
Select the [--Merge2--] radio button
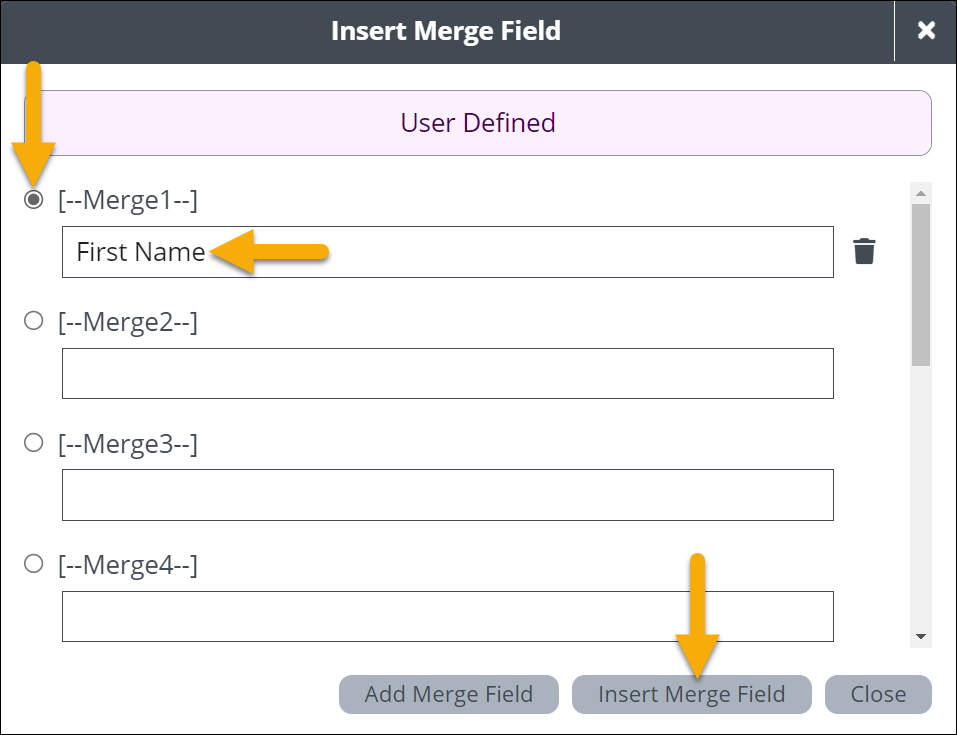point(34,321)
